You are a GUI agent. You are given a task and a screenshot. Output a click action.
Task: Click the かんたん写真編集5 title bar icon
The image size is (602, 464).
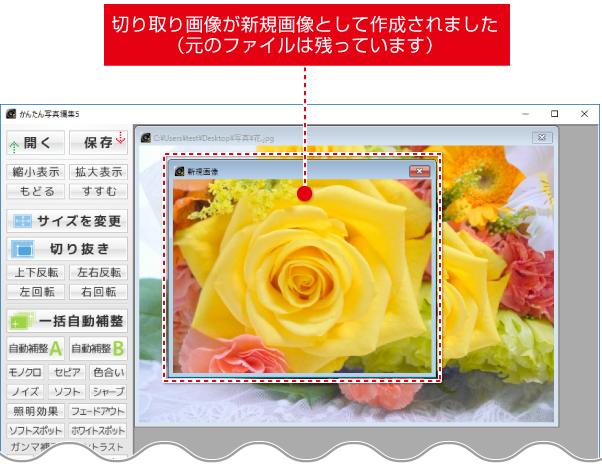11,114
